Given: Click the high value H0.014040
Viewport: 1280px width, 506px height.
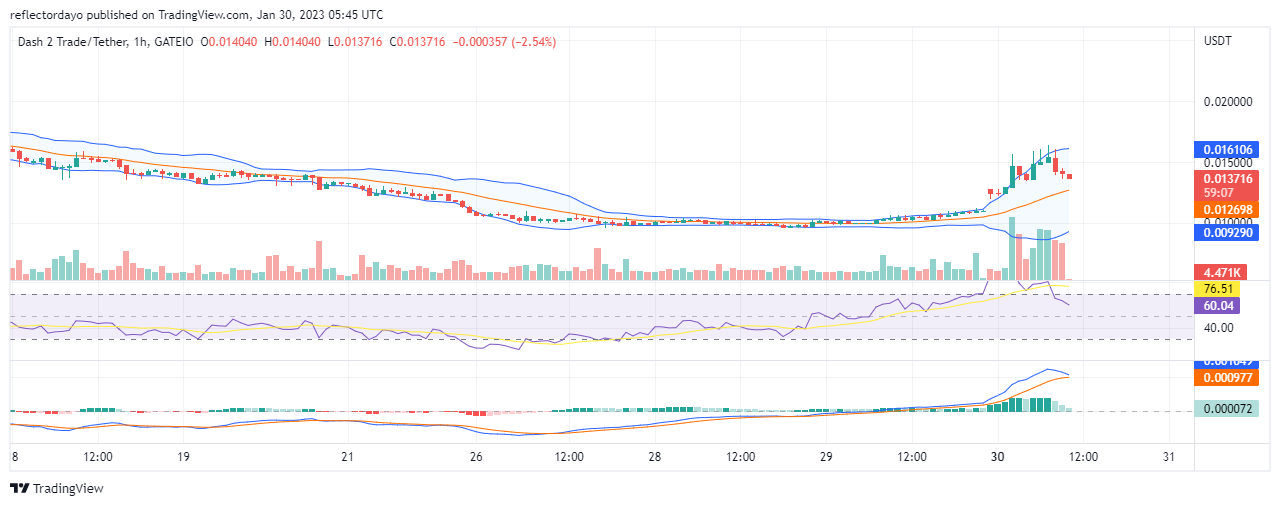Looking at the screenshot, I should [x=291, y=42].
